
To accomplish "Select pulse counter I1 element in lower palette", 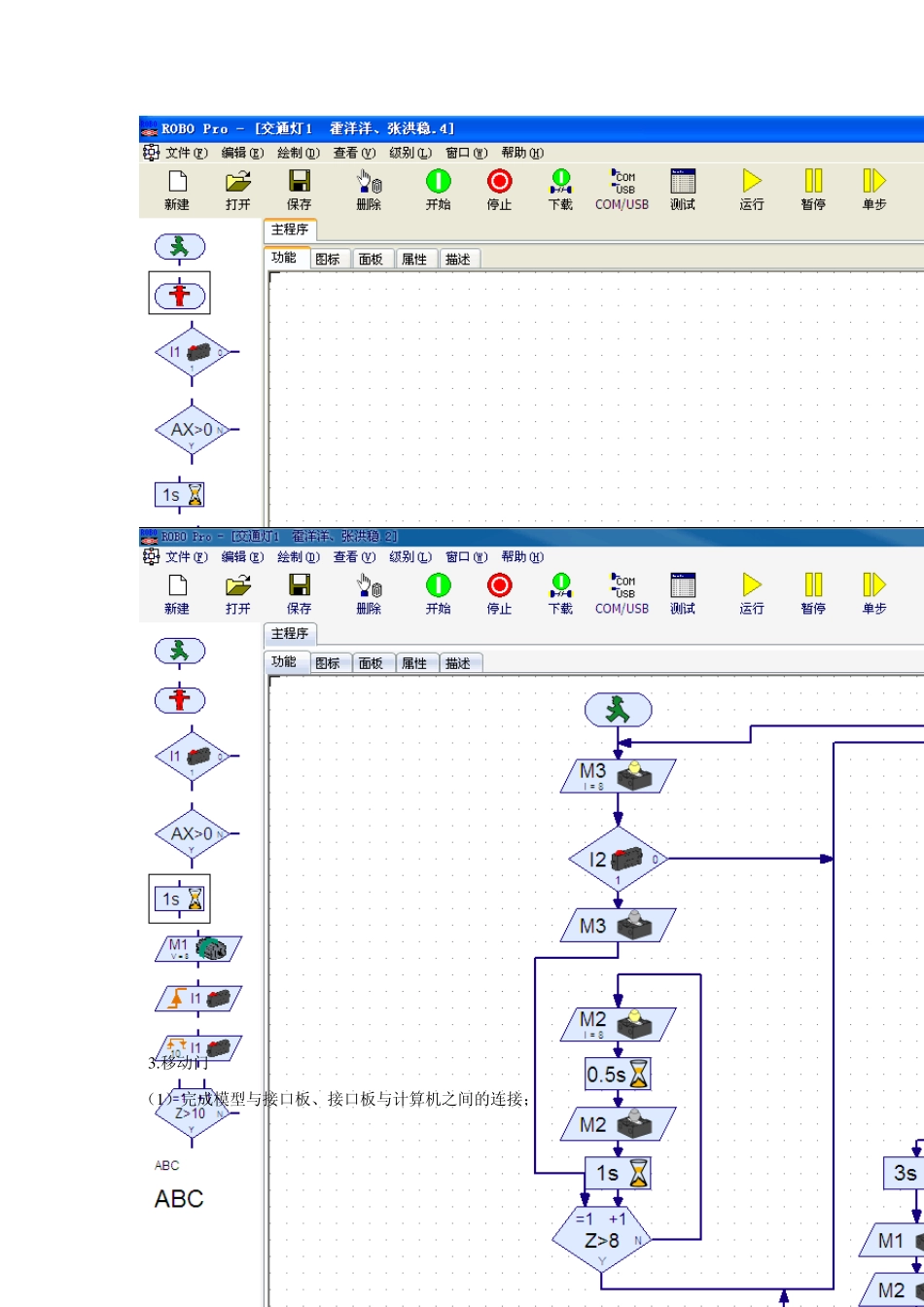I will (198, 1047).
